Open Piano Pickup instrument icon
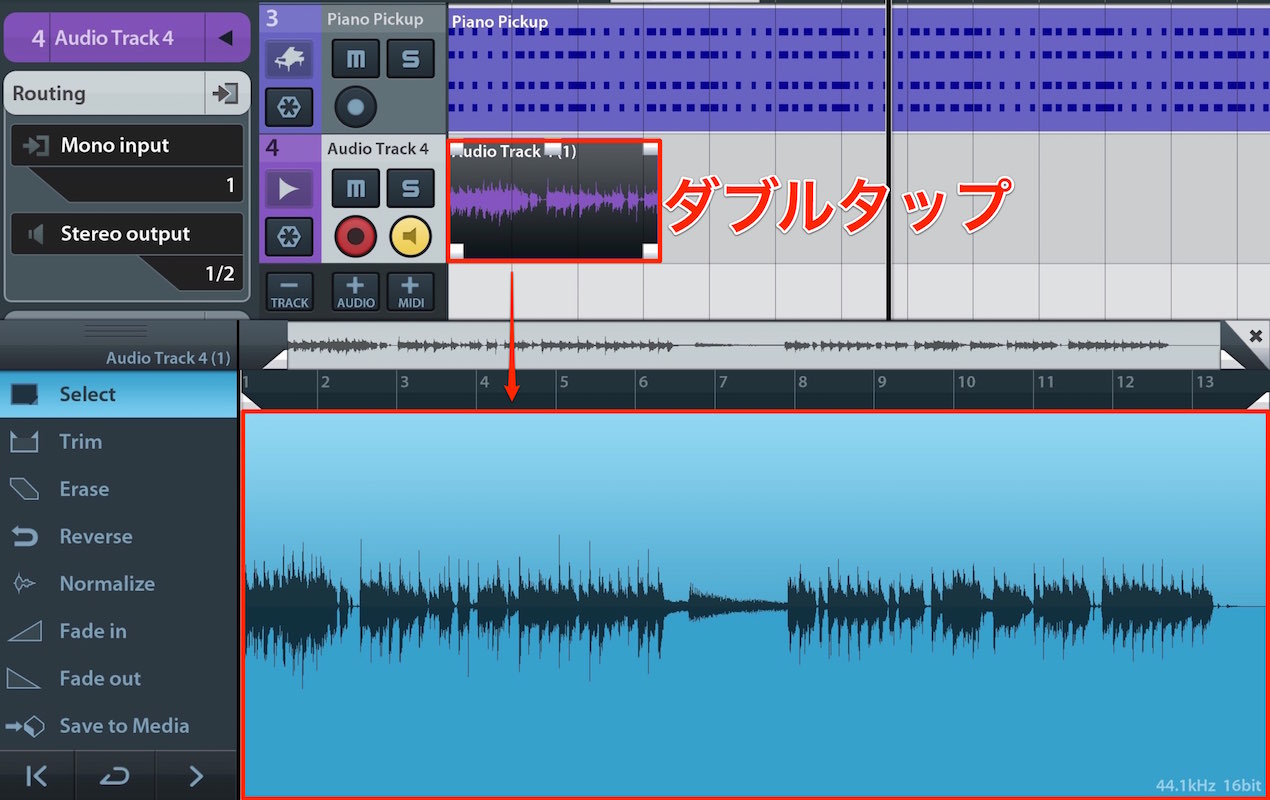Screen dimensions: 1270x800 (289, 58)
